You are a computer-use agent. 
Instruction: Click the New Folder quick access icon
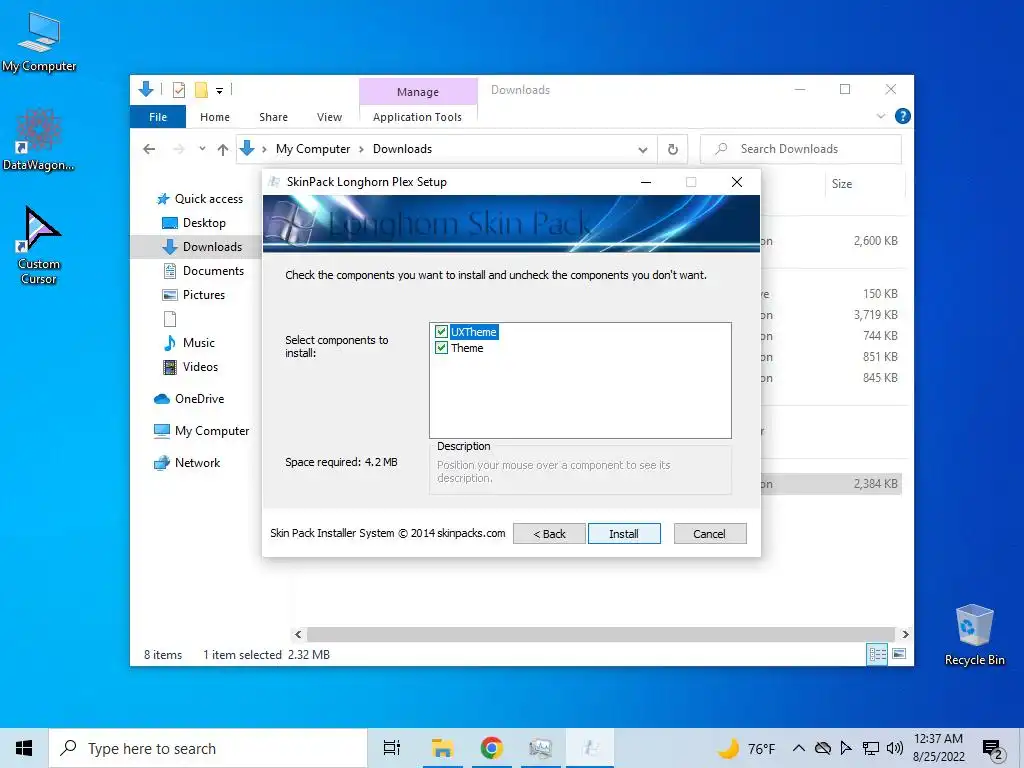pyautogui.click(x=201, y=90)
